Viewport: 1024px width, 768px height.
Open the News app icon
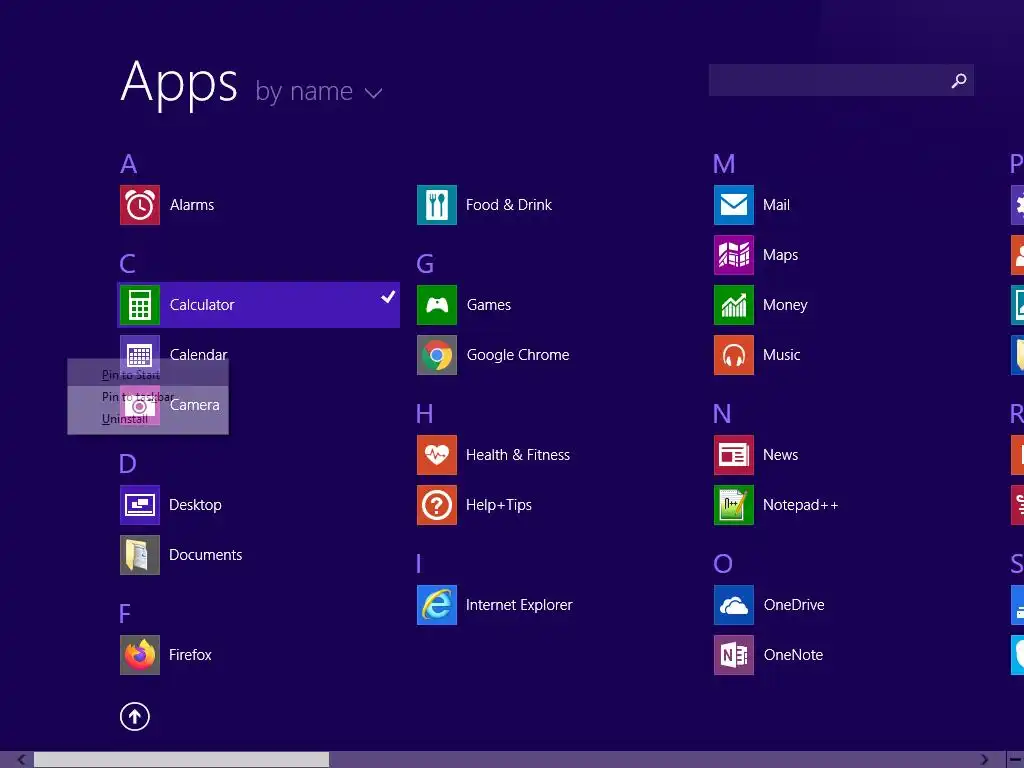(734, 455)
